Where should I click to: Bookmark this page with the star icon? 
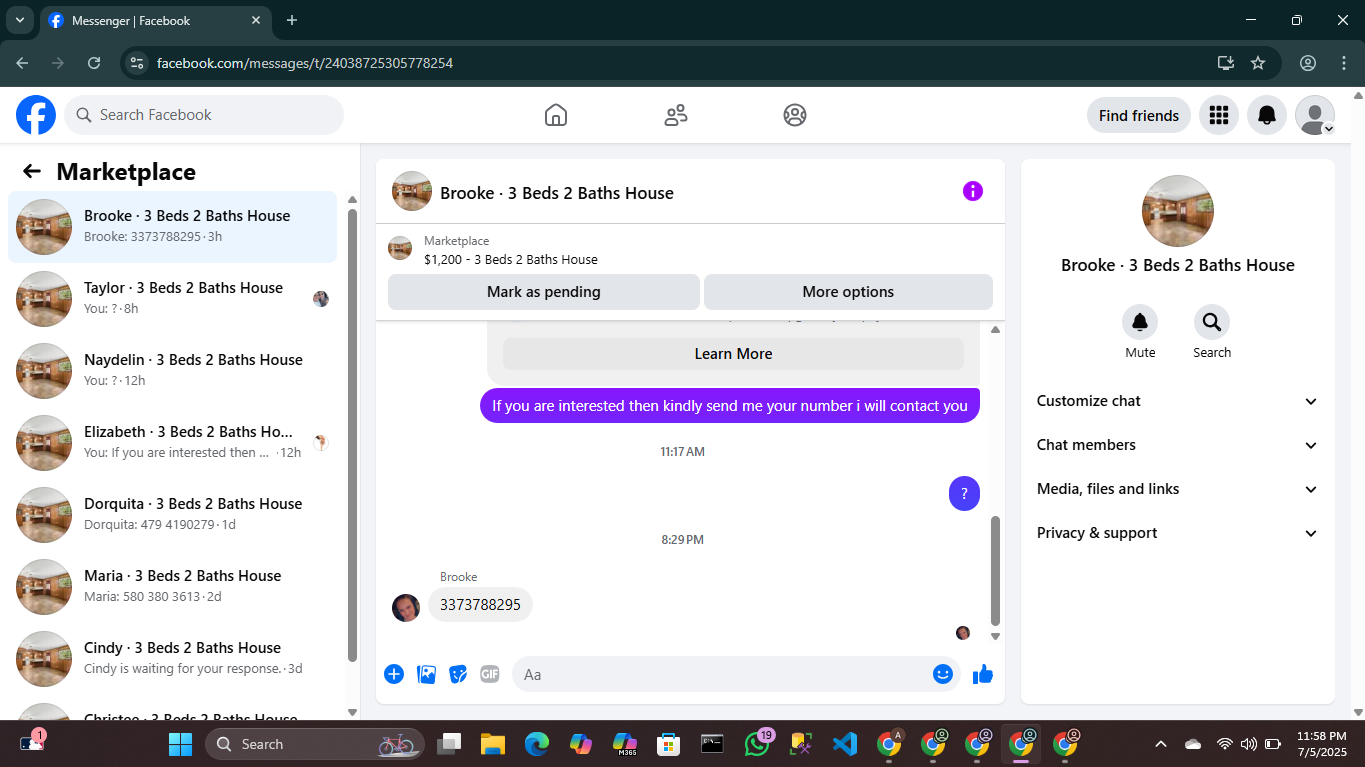tap(1258, 63)
